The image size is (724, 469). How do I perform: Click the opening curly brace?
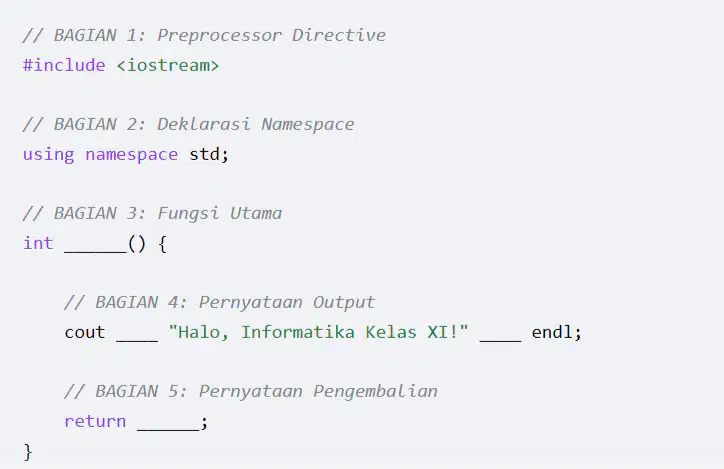[x=163, y=244]
